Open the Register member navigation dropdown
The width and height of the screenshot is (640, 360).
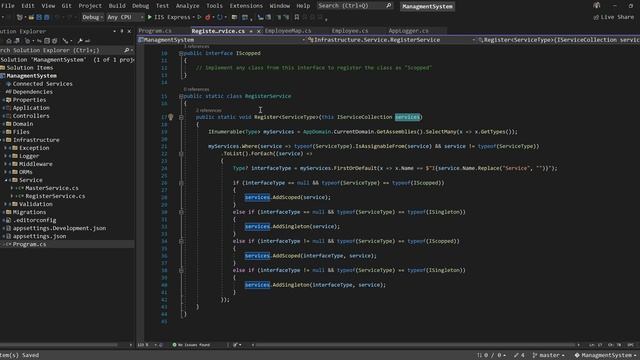click(x=559, y=40)
